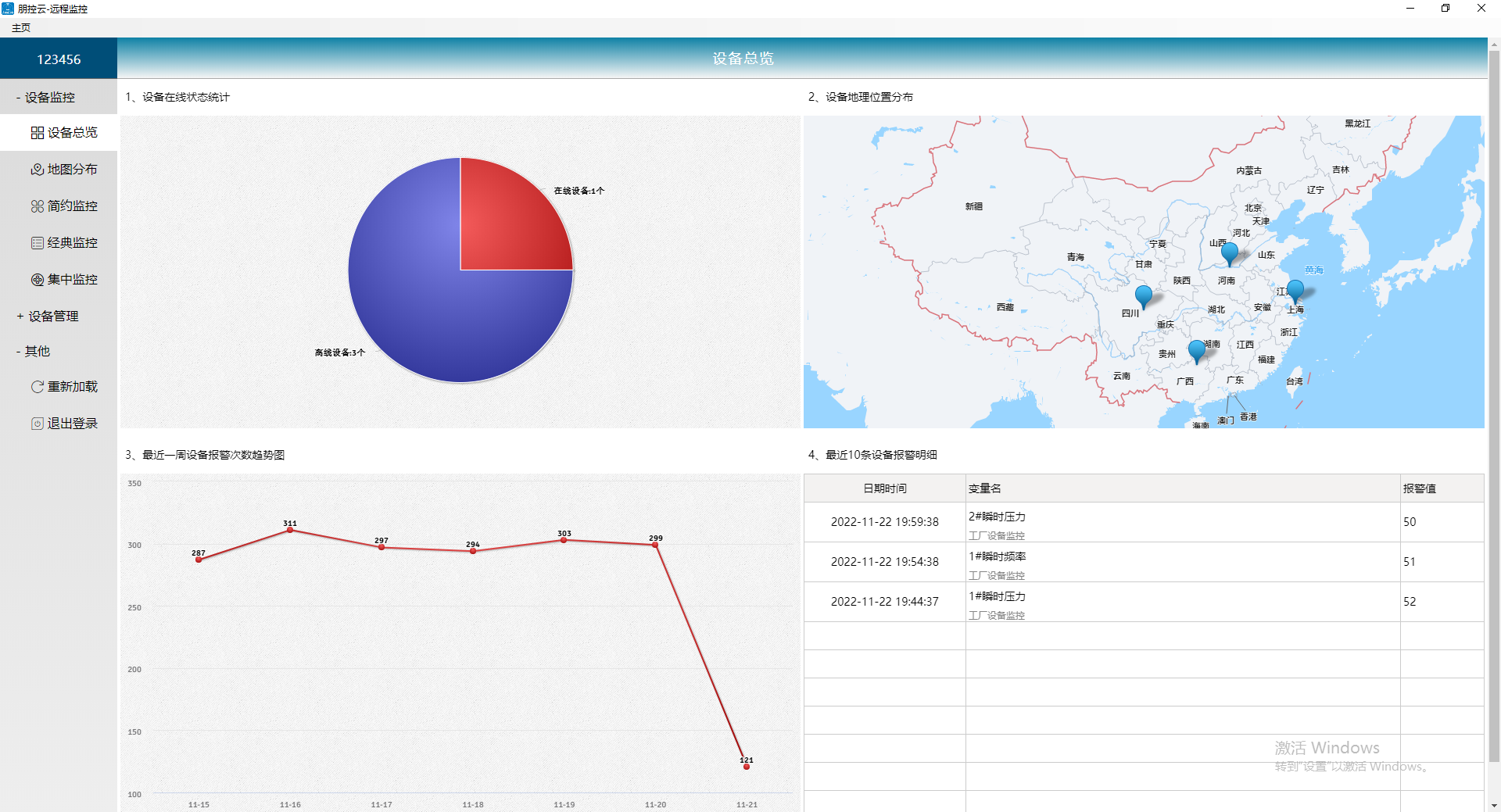The image size is (1501, 812).
Task: Click the 地图分布 map pin icon
Action: coord(37,170)
